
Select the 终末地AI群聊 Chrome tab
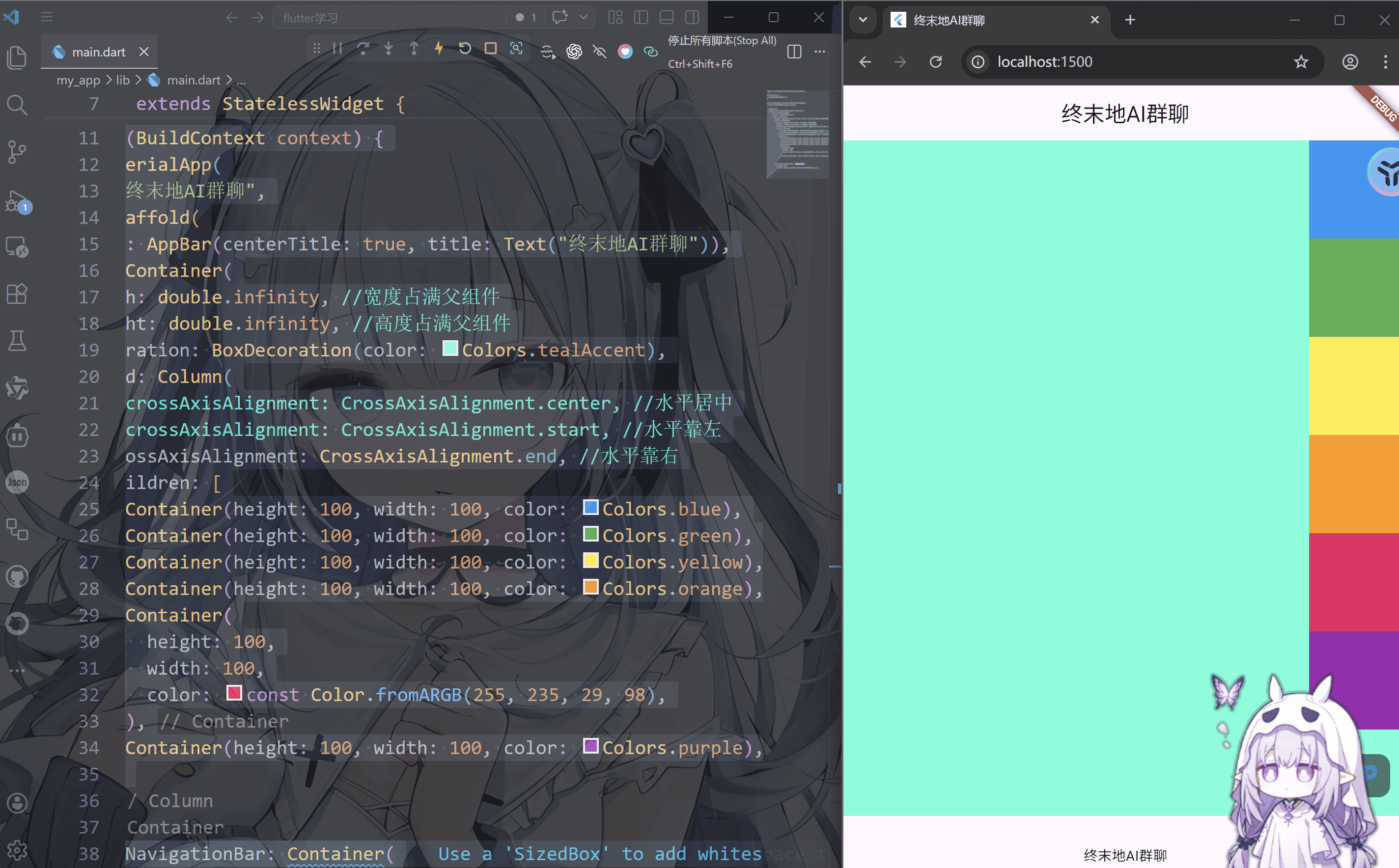(x=996, y=21)
